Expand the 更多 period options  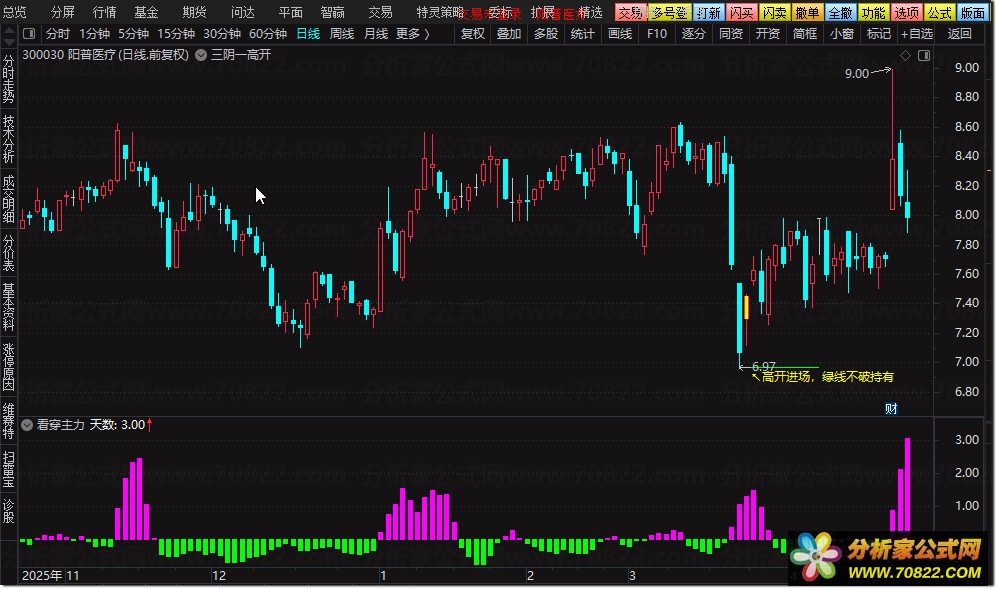412,33
